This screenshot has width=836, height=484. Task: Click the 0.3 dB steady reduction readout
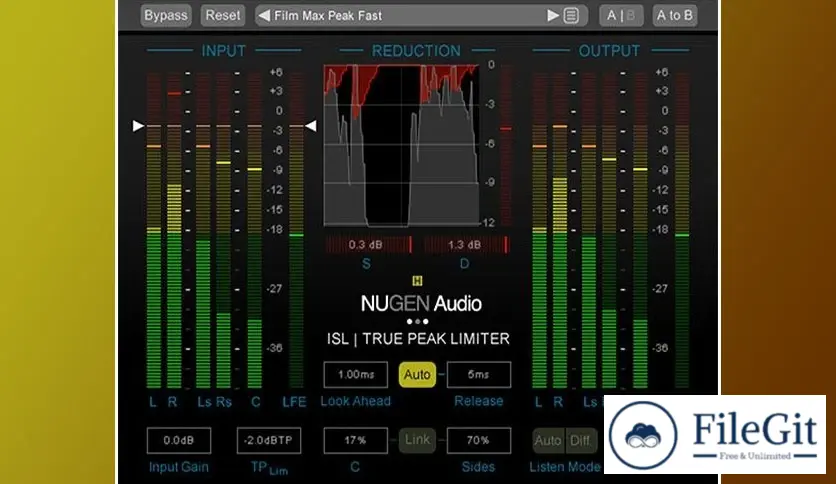click(368, 245)
